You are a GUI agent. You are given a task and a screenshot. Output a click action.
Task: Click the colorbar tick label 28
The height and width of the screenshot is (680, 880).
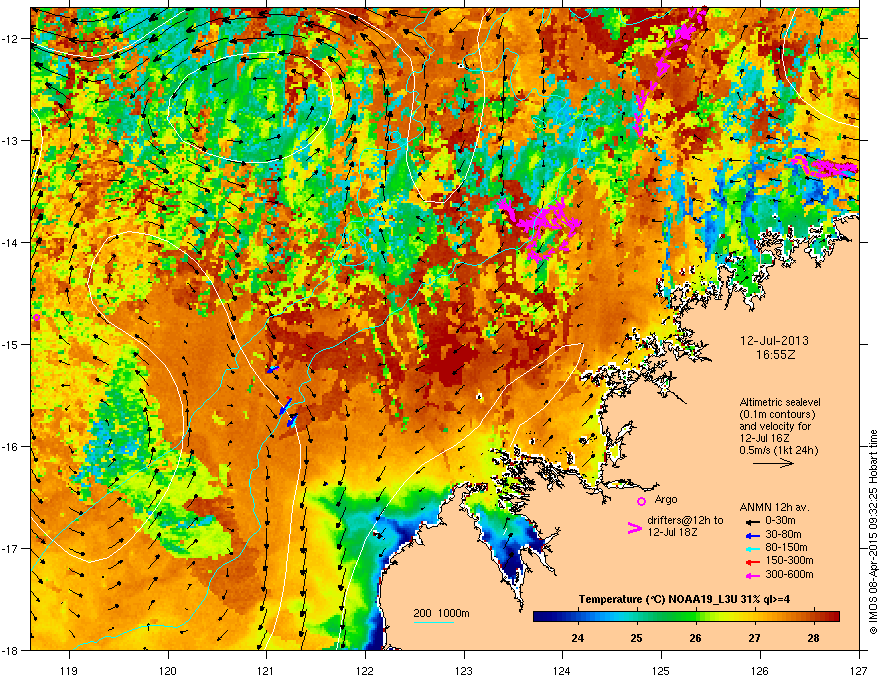click(x=813, y=638)
